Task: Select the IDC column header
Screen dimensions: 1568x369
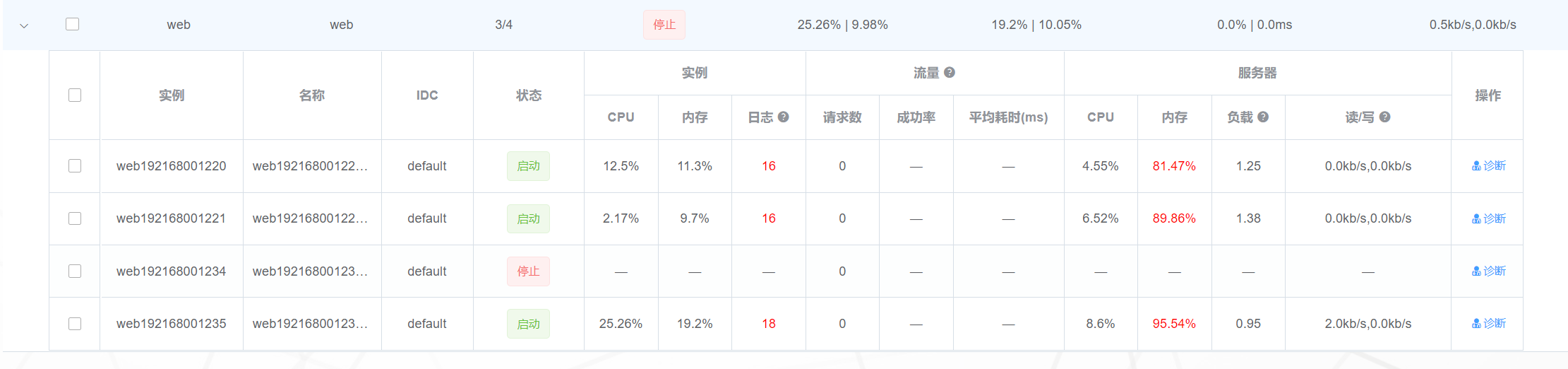Action: (427, 95)
